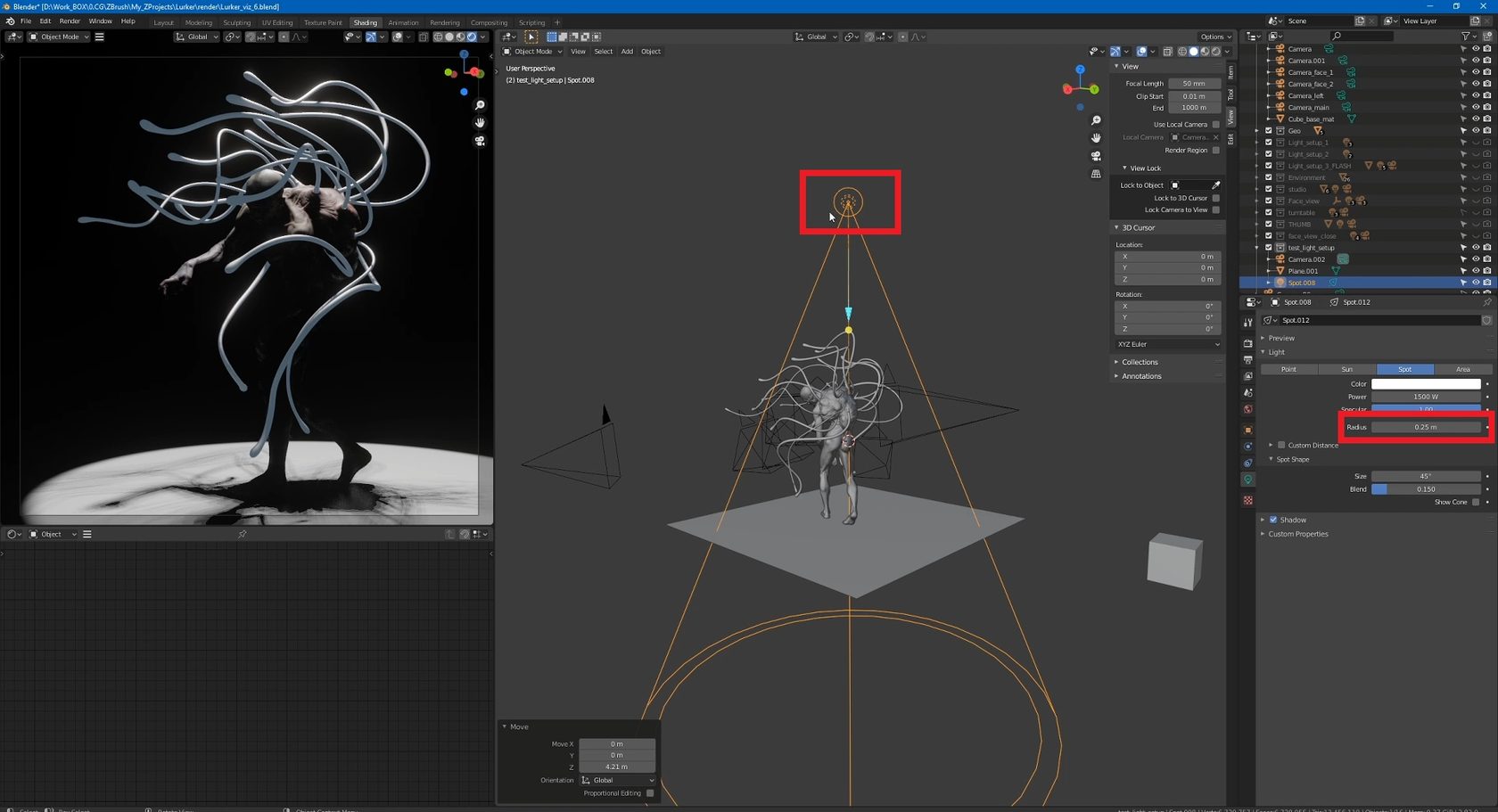Image resolution: width=1498 pixels, height=812 pixels.
Task: Switch orthographic/perspective grid icon in right viewport
Action: [1096, 174]
